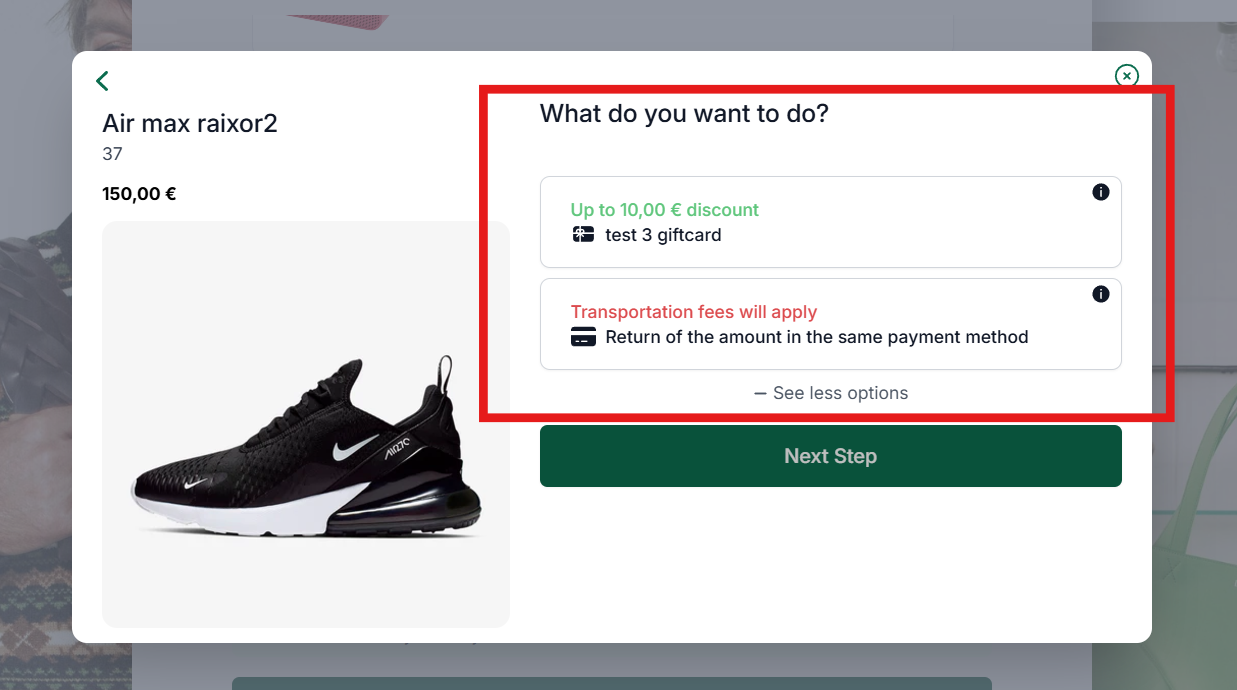Click the credit card icon beside refund text
Image resolution: width=1237 pixels, height=690 pixels.
coord(583,337)
